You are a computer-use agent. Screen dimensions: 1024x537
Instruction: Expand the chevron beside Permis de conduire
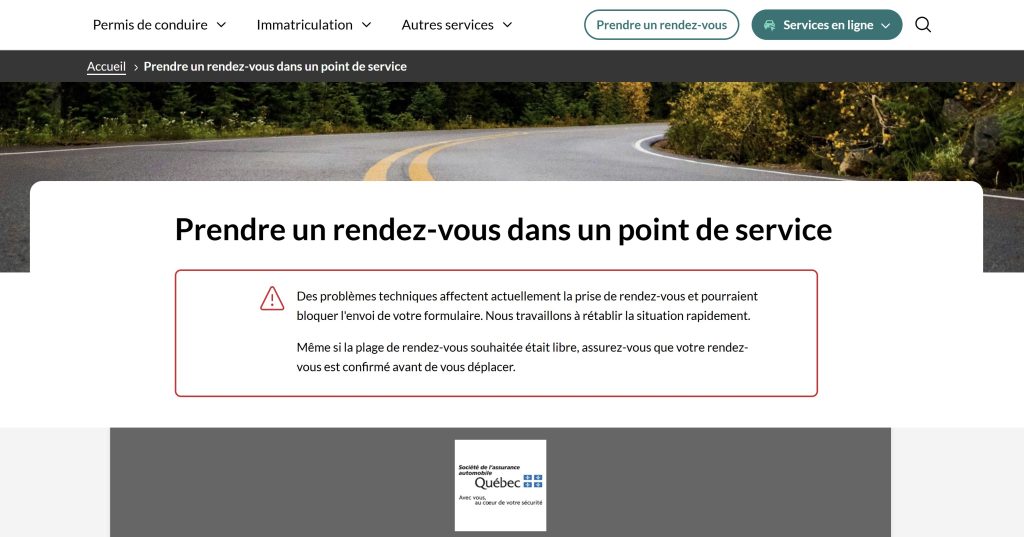point(221,25)
